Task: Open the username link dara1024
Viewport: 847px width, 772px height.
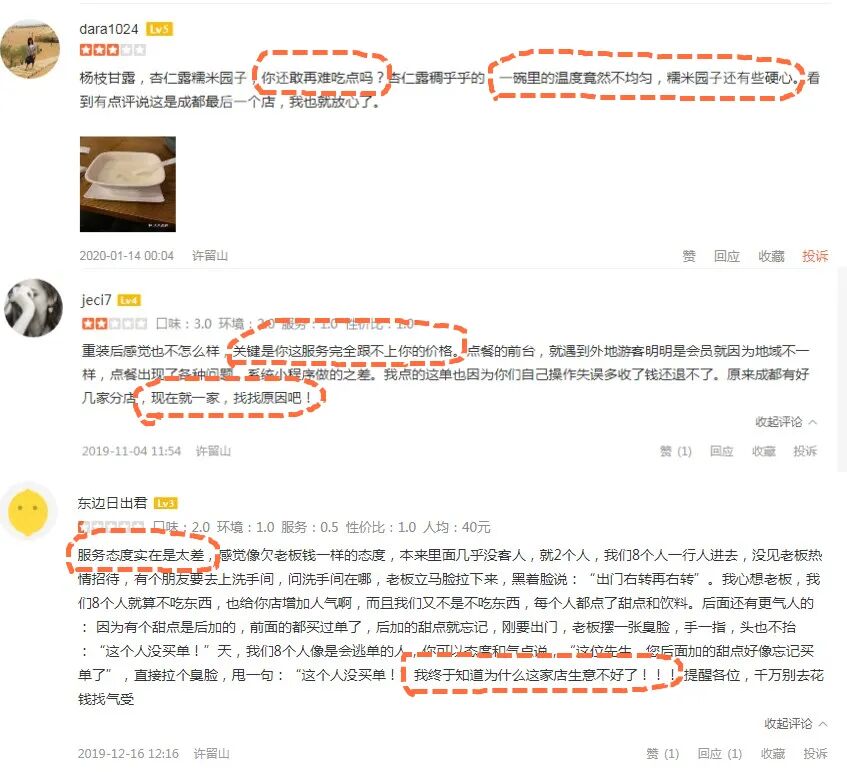Action: tap(109, 29)
